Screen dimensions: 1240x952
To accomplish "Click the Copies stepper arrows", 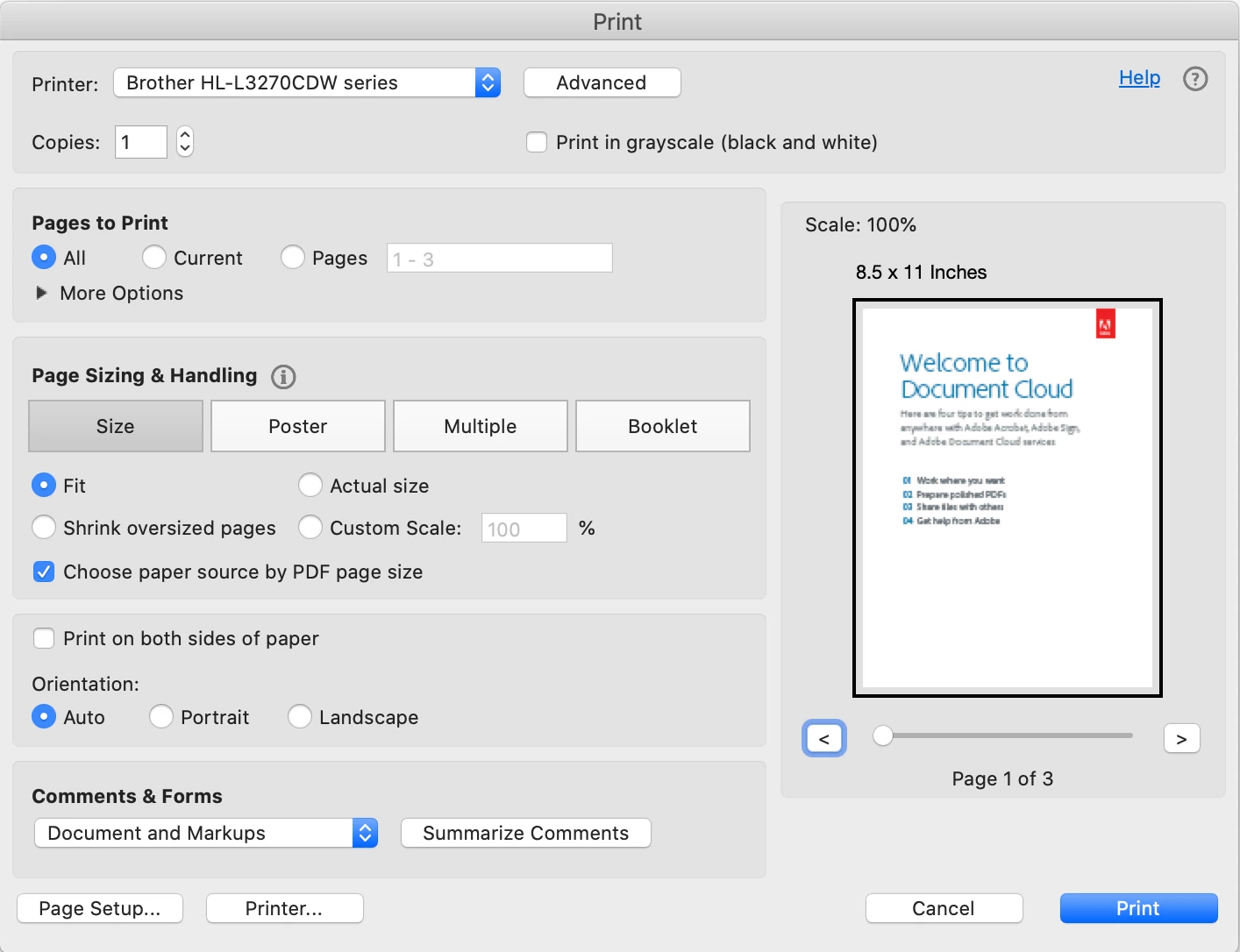I will pyautogui.click(x=185, y=141).
